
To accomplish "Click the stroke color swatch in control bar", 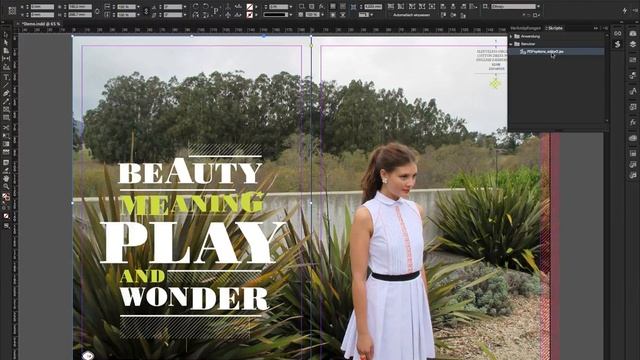I will [x=250, y=15].
